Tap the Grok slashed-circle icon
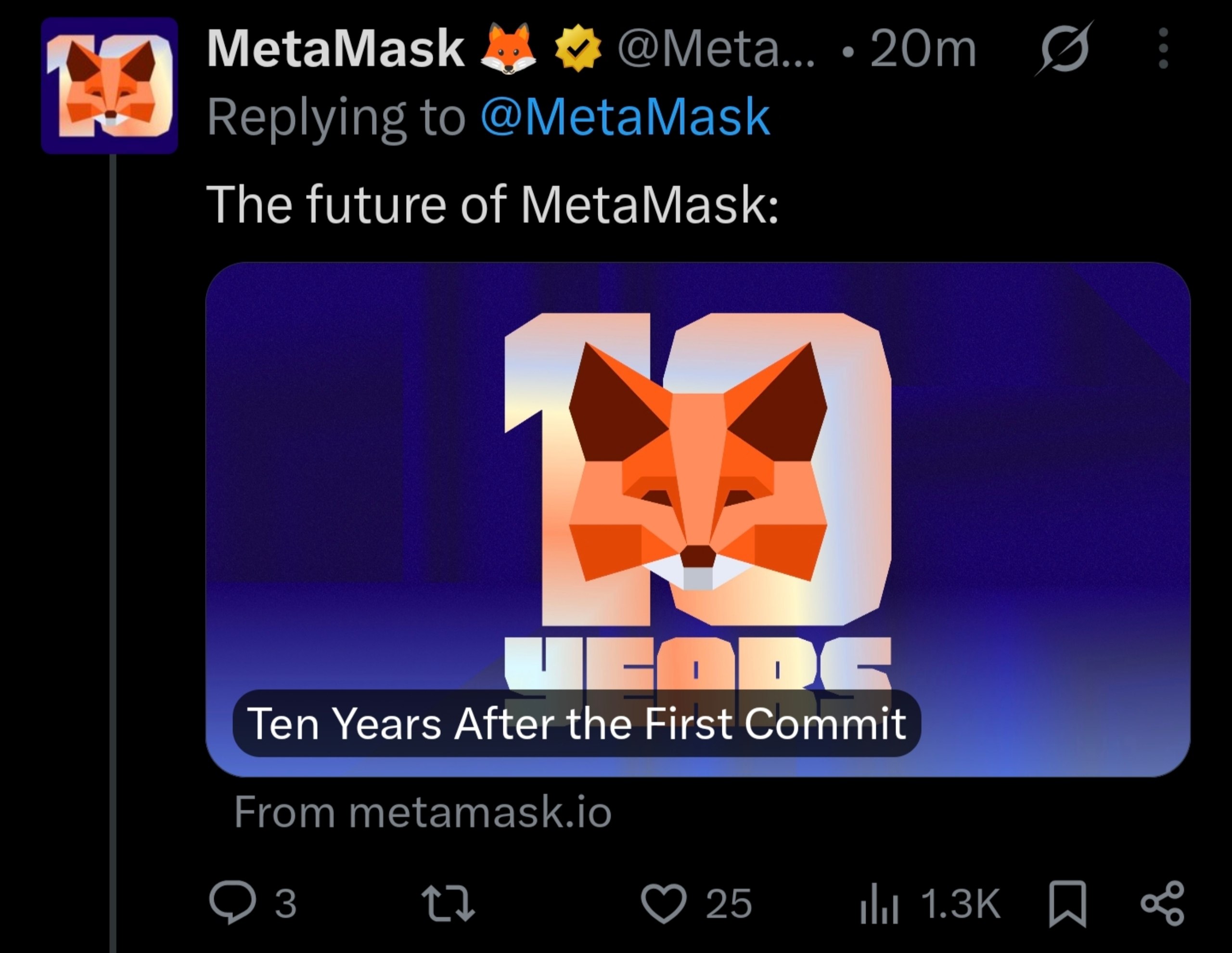 coord(1064,49)
